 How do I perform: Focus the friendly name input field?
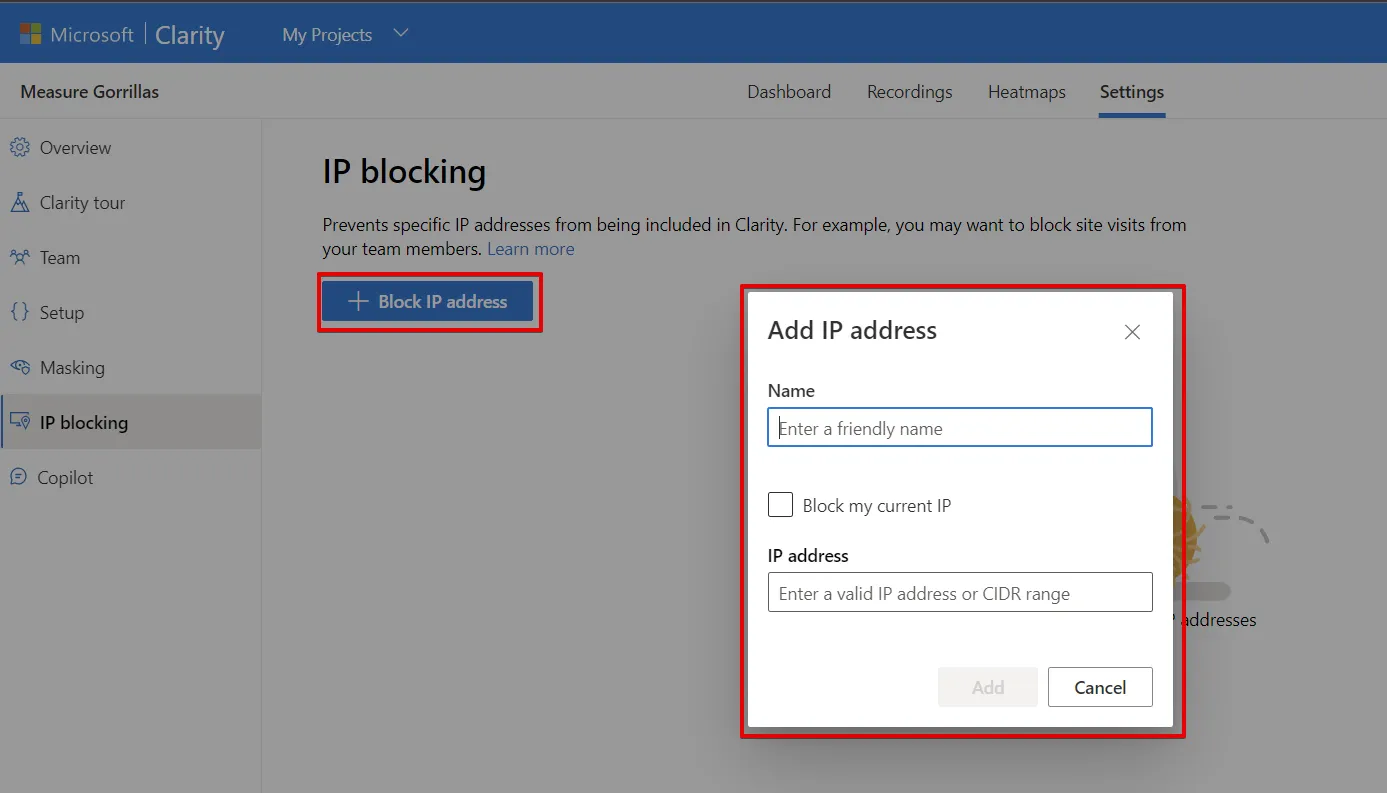coord(960,427)
